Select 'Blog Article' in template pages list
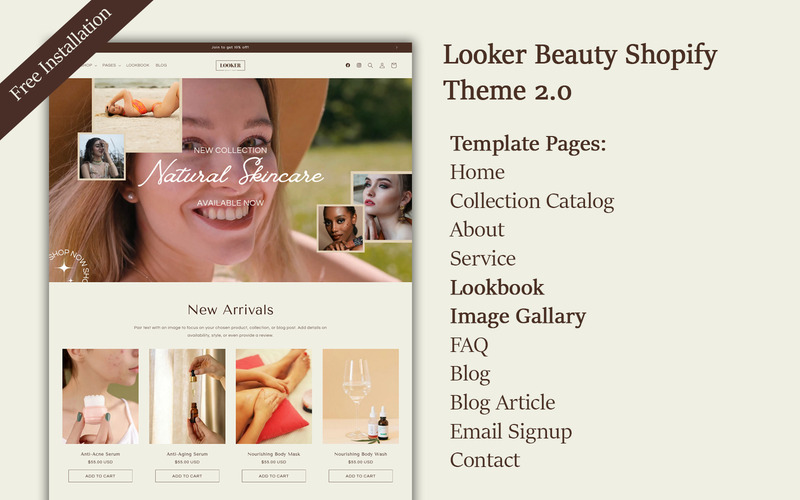This screenshot has height=500, width=800. (503, 403)
